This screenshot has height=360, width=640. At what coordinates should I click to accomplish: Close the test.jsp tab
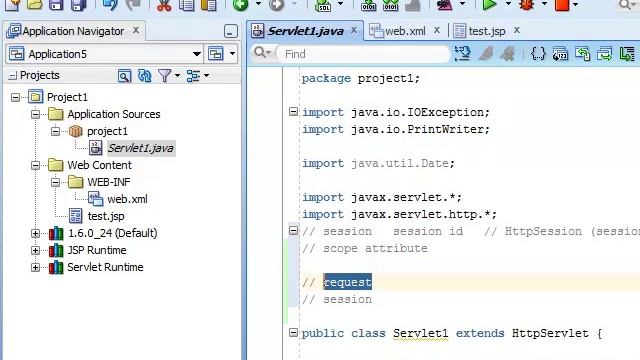pos(517,30)
